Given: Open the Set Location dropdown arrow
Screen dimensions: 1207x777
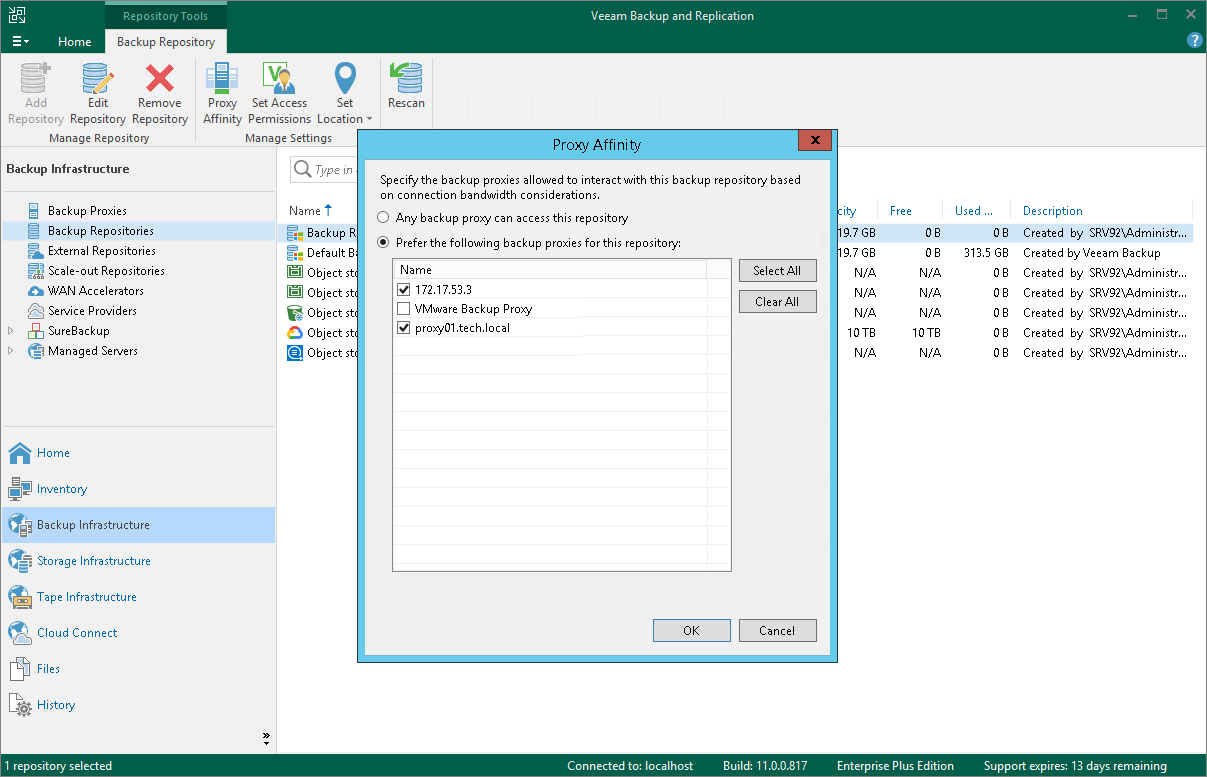Looking at the screenshot, I should click(369, 119).
